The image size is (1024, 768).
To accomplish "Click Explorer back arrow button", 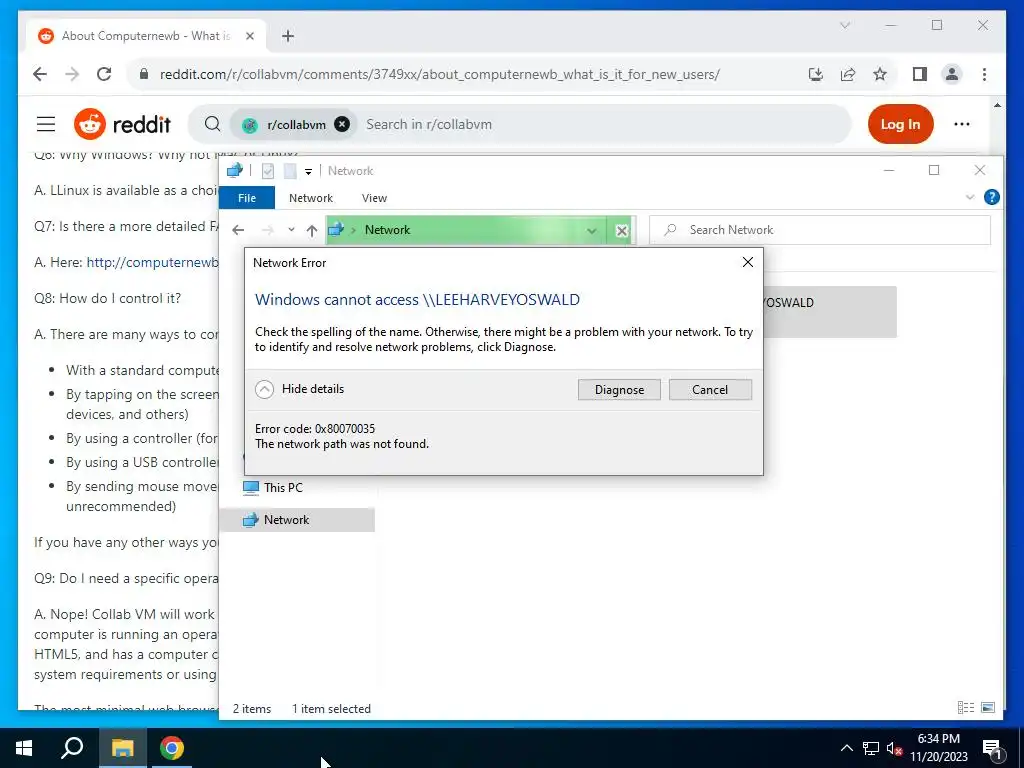I will click(238, 230).
